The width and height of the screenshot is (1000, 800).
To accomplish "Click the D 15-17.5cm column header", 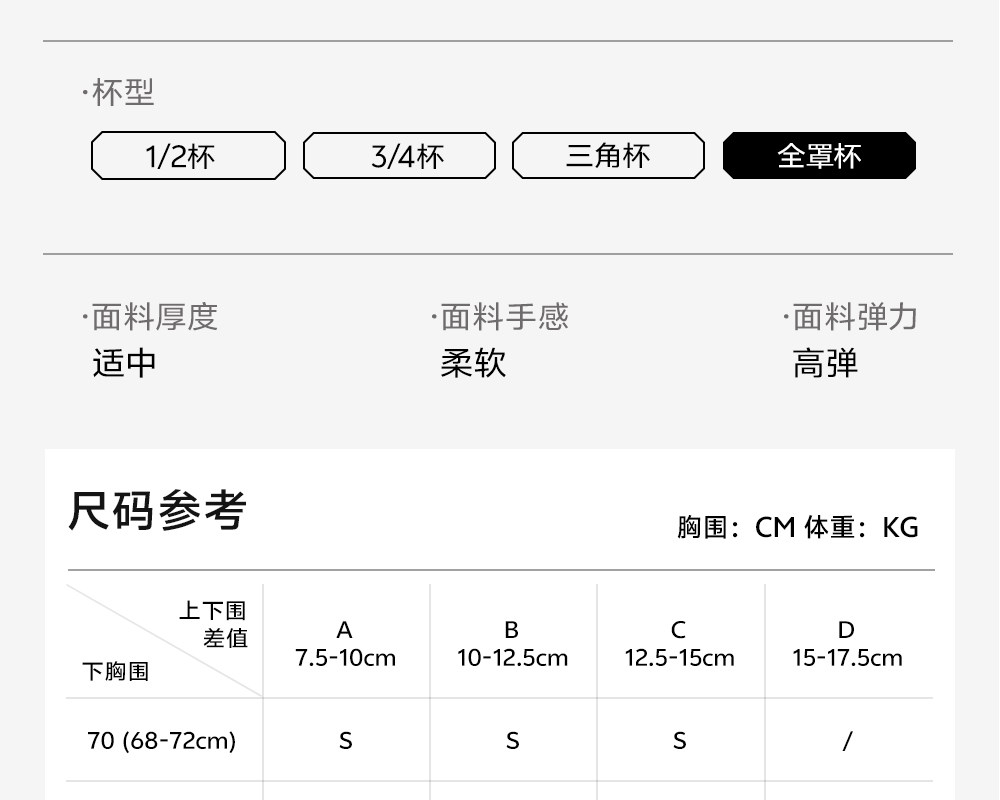I will point(847,643).
